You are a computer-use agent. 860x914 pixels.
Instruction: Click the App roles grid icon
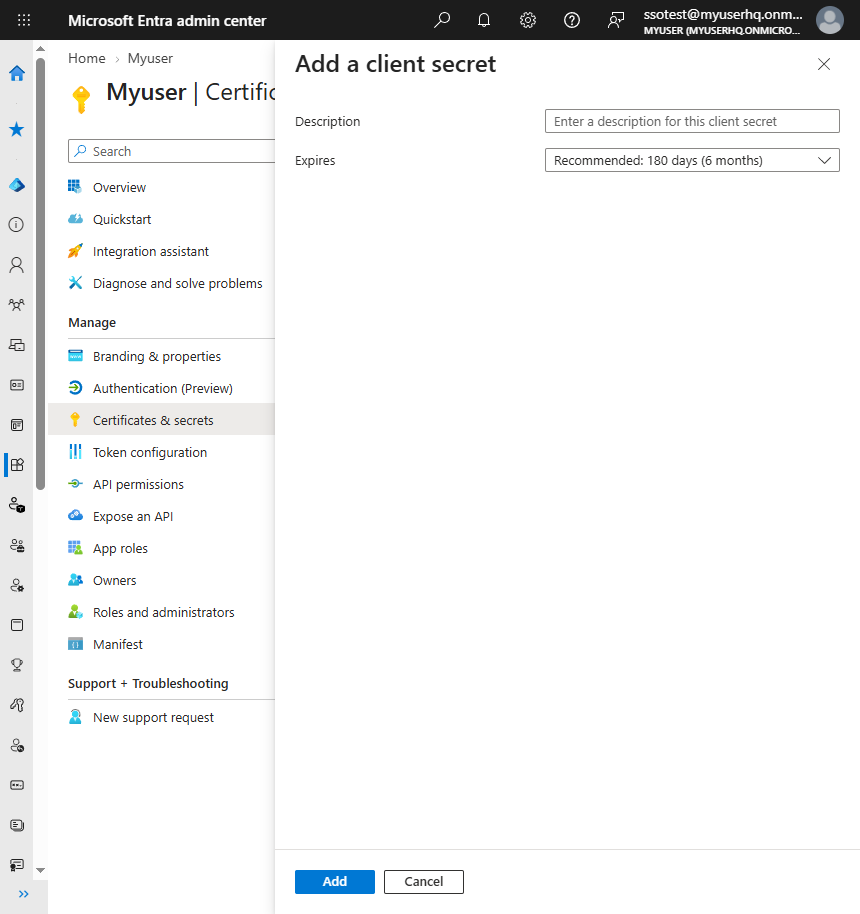[x=75, y=548]
